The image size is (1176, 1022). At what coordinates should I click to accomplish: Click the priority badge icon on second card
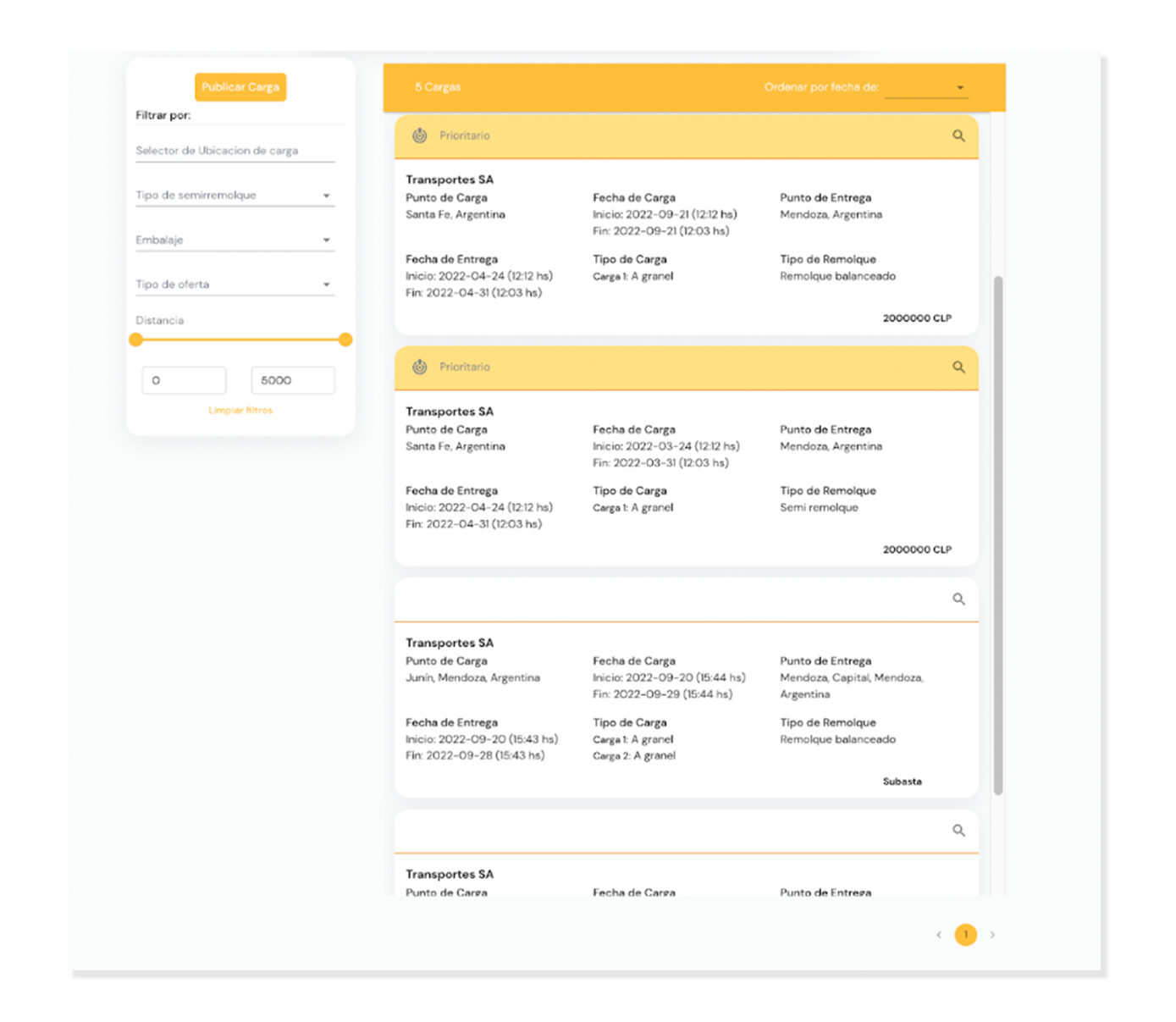coord(419,367)
